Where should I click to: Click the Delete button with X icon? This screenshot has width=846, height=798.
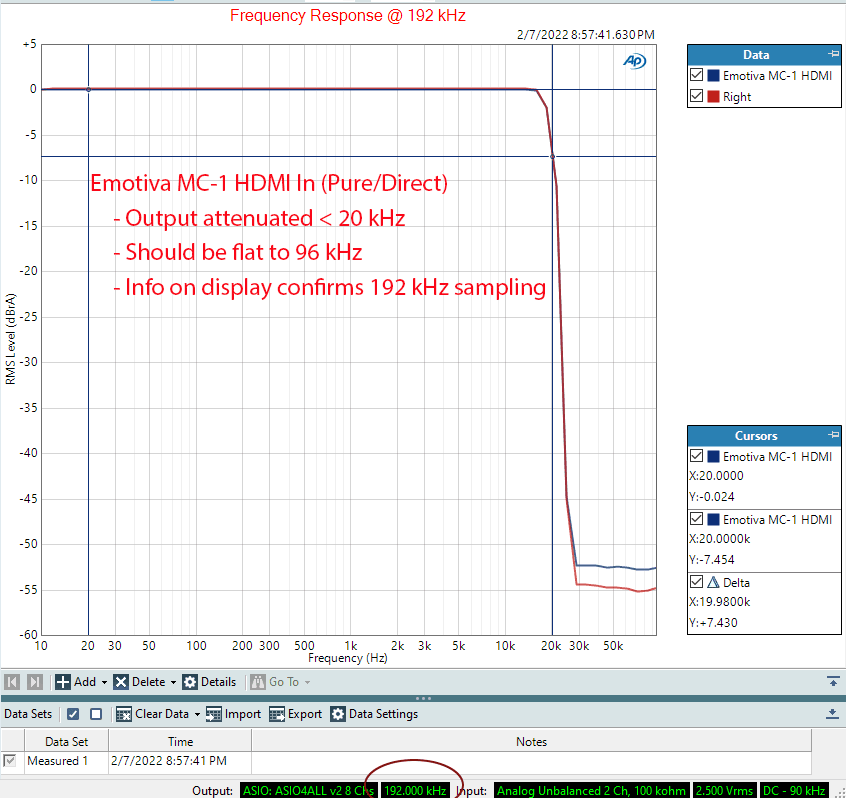point(140,682)
